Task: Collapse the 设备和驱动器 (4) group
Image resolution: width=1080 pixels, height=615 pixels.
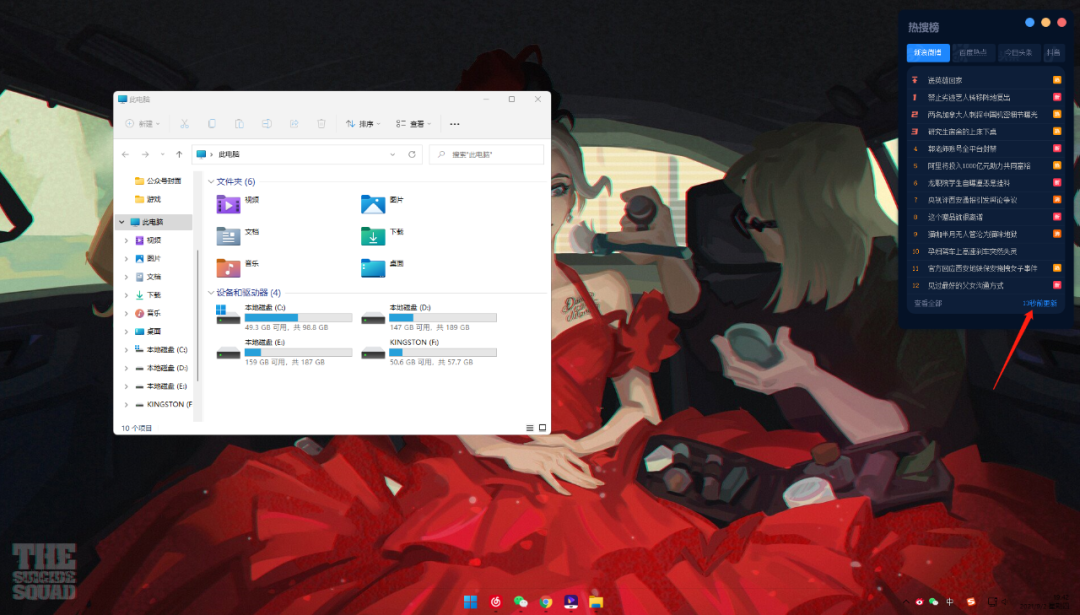Action: [211, 293]
